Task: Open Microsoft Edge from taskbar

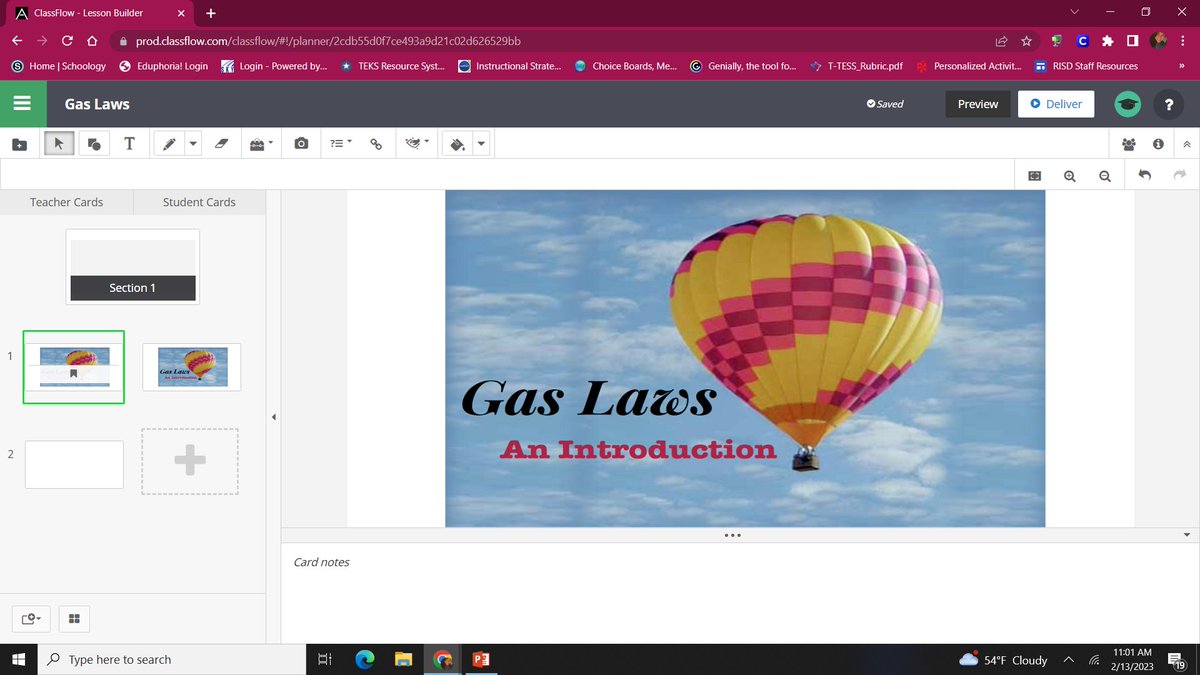Action: tap(364, 659)
